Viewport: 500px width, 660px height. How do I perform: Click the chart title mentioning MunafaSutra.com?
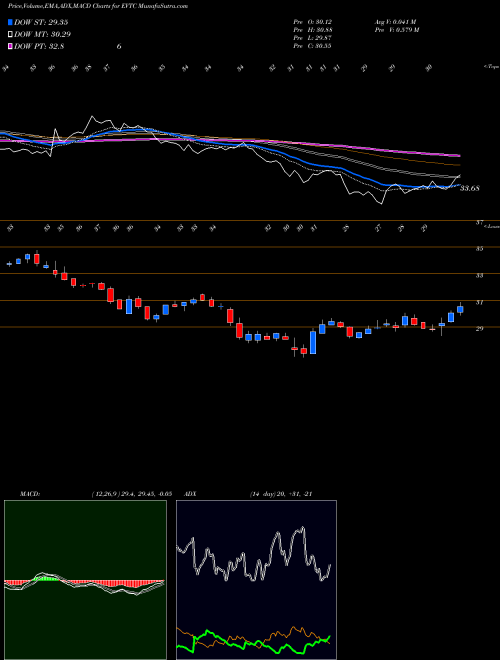point(98,6)
